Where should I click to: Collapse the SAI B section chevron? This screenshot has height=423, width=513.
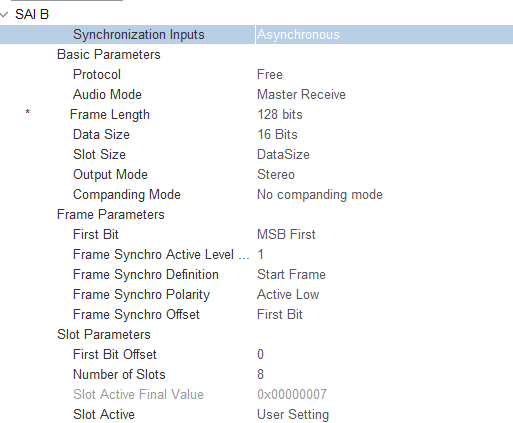coord(4,15)
